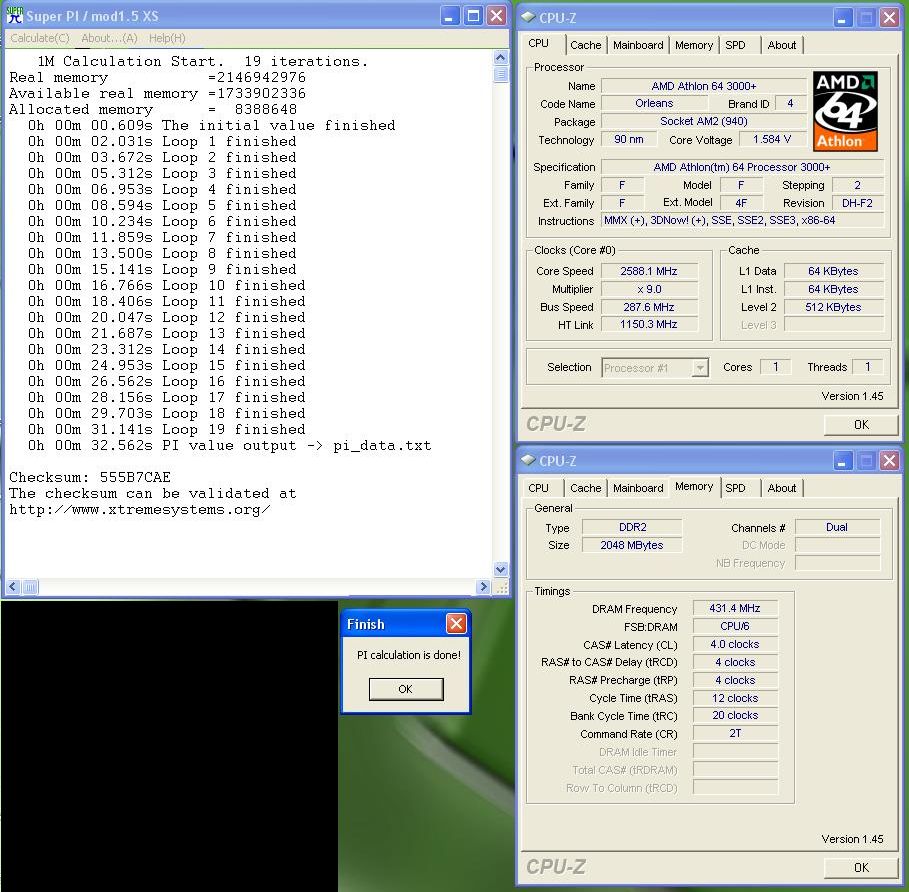The width and height of the screenshot is (909, 892).
Task: Click the Instructions value MMX, 3DNow!, SSE
Action: pos(742,220)
